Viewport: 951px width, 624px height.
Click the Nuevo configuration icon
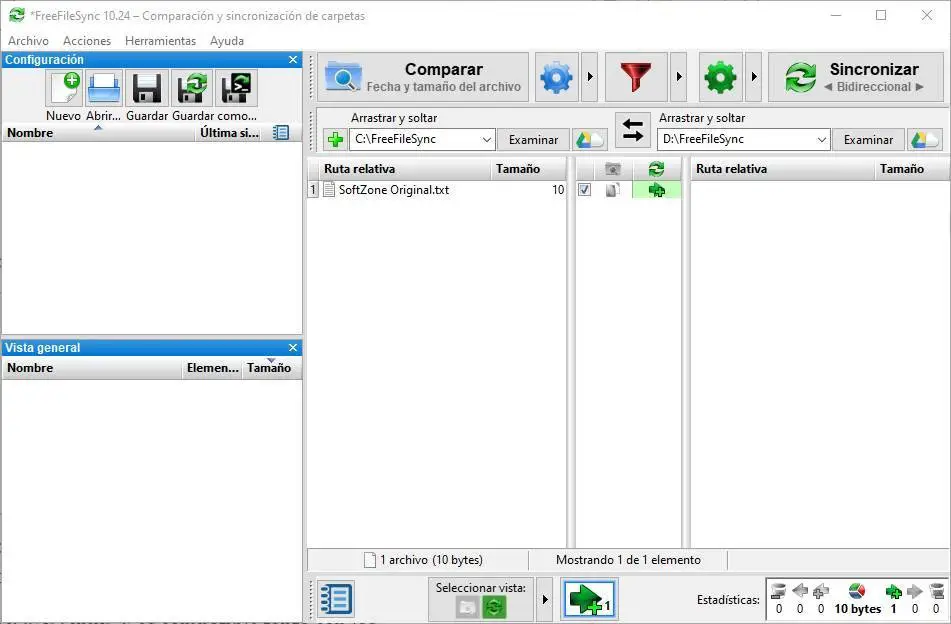pos(64,88)
